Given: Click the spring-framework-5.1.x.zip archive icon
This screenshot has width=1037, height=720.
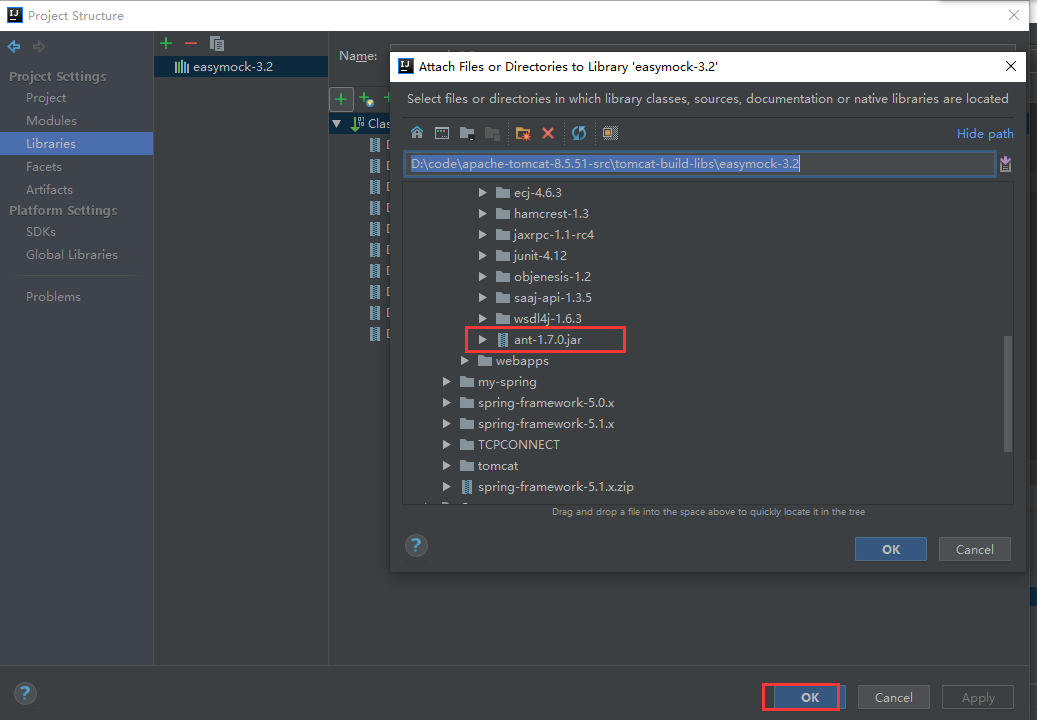Looking at the screenshot, I should 467,487.
